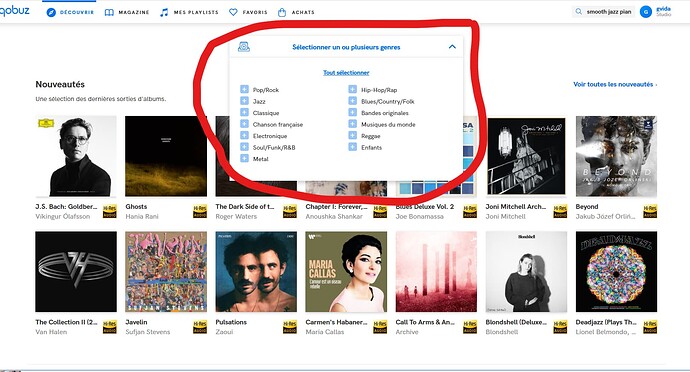Click Hi-Res badge for Javelin album

(200, 327)
